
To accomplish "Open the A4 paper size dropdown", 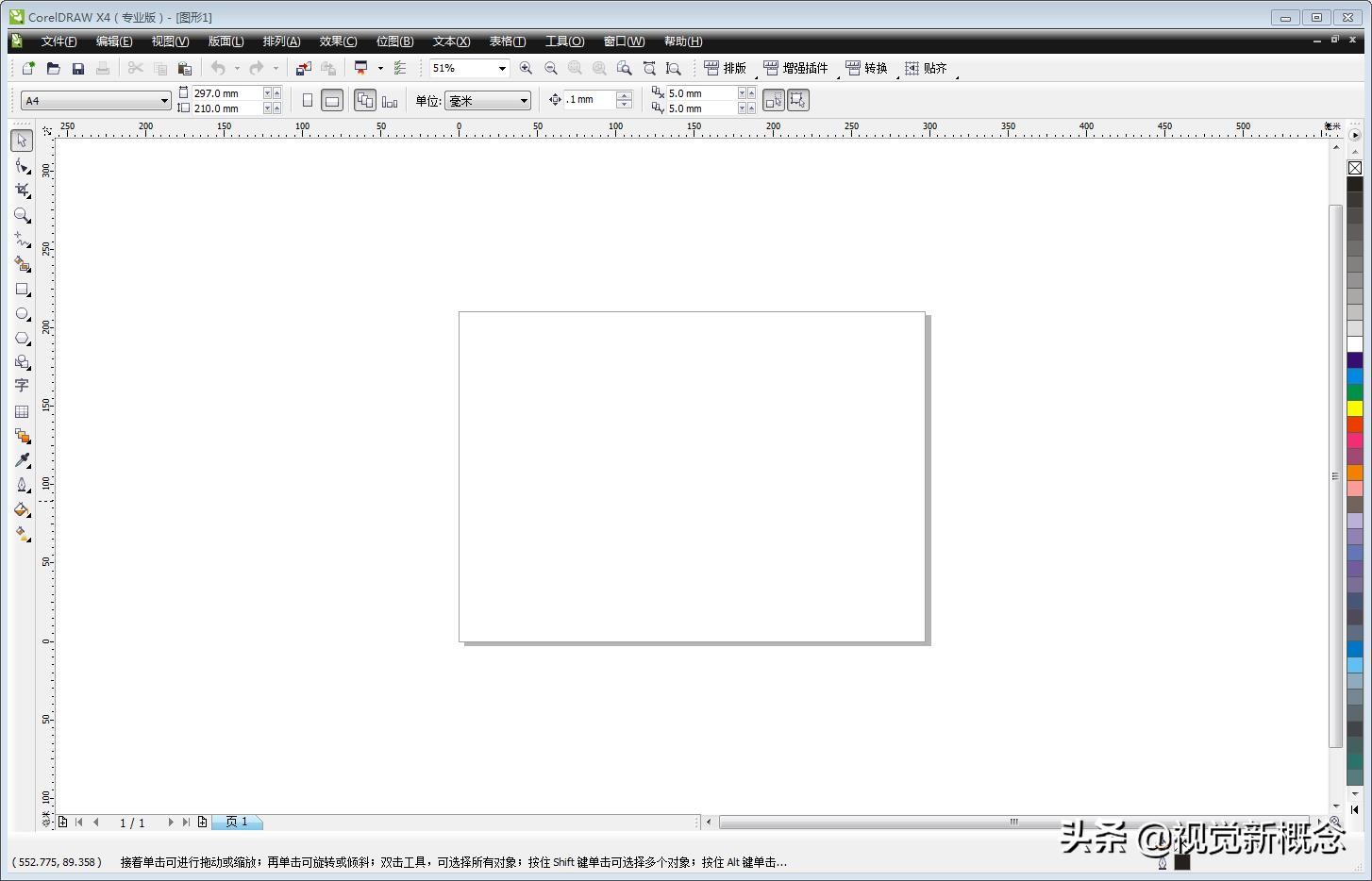I will tap(163, 101).
